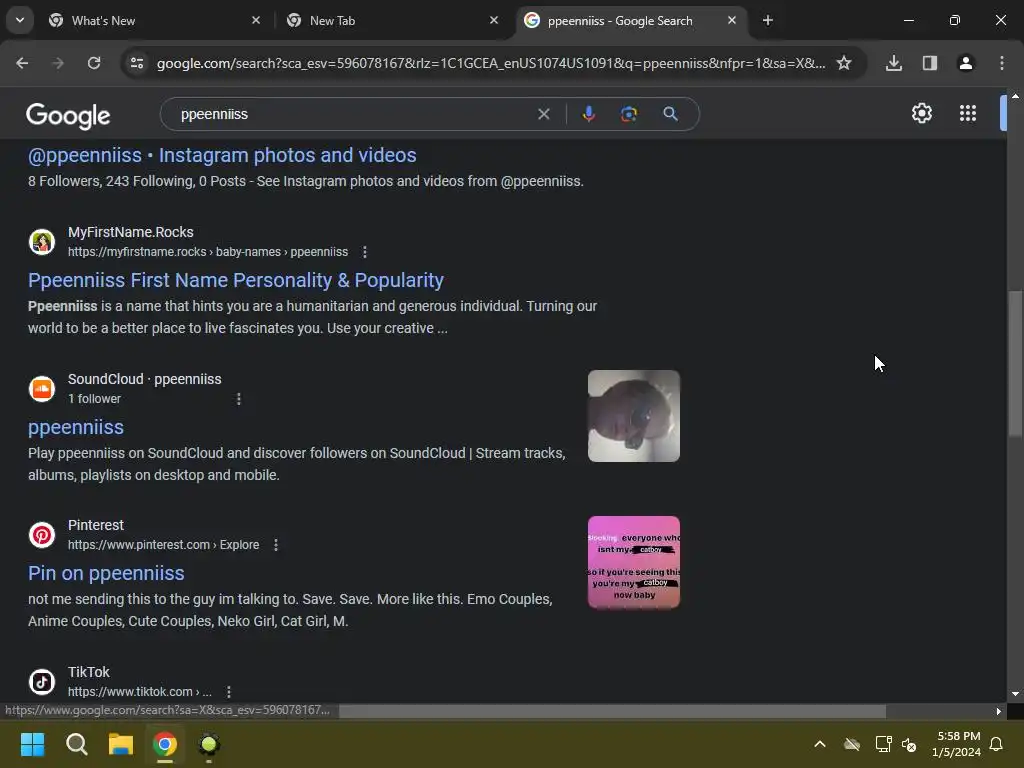Close the ppeenniiss Google Search tab
Image resolution: width=1024 pixels, height=768 pixels.
pos(731,20)
